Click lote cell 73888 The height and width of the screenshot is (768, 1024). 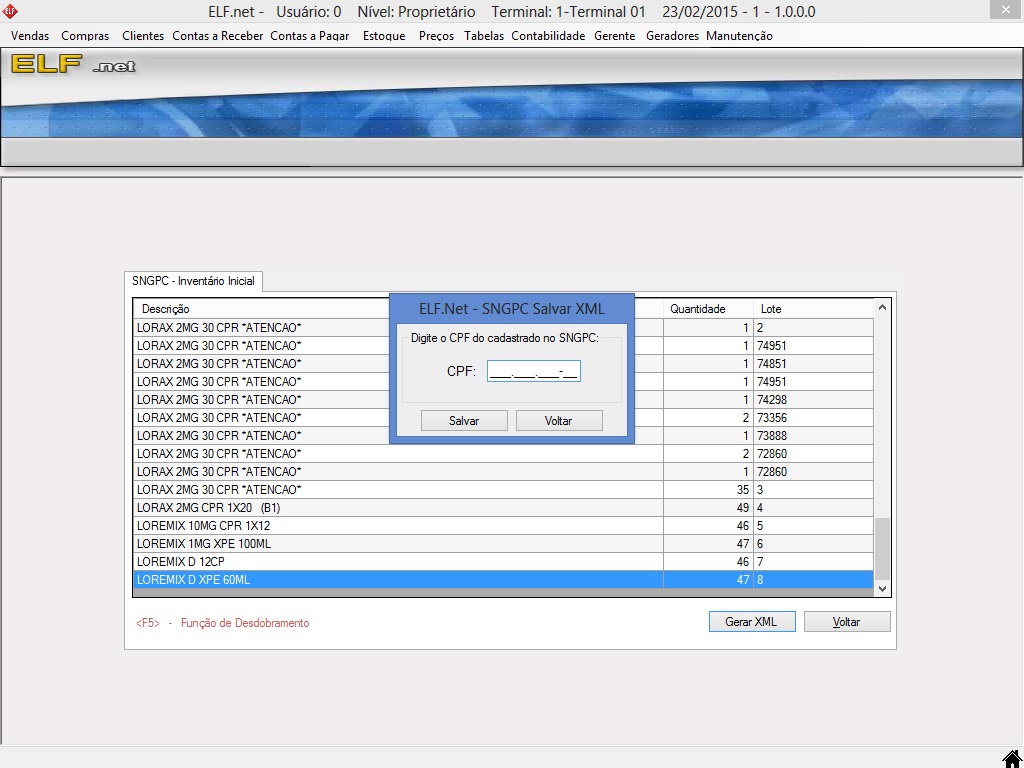tap(813, 436)
